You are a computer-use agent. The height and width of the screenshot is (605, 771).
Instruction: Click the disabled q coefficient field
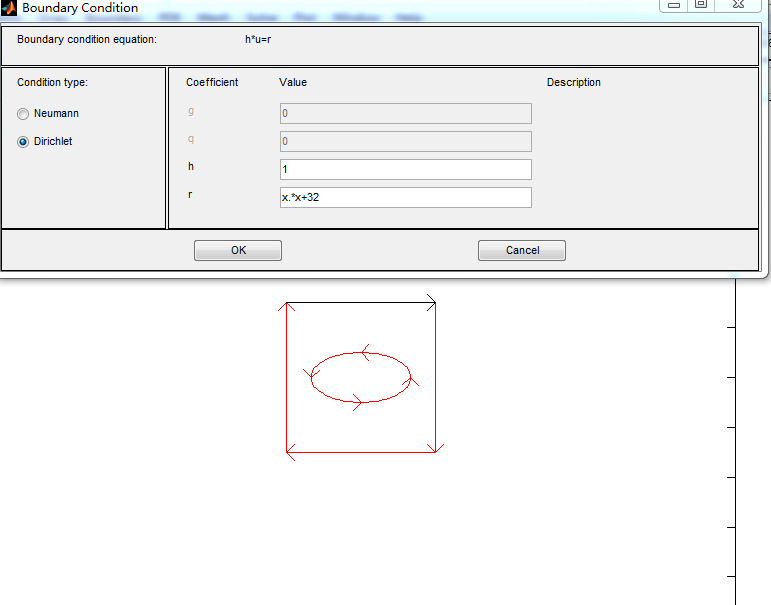coord(406,141)
